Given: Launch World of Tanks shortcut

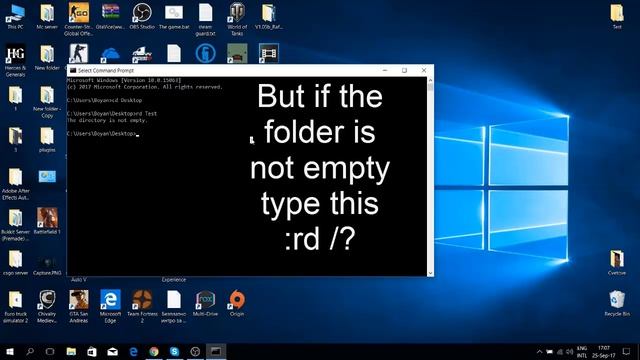Looking at the screenshot, I should pos(237,19).
